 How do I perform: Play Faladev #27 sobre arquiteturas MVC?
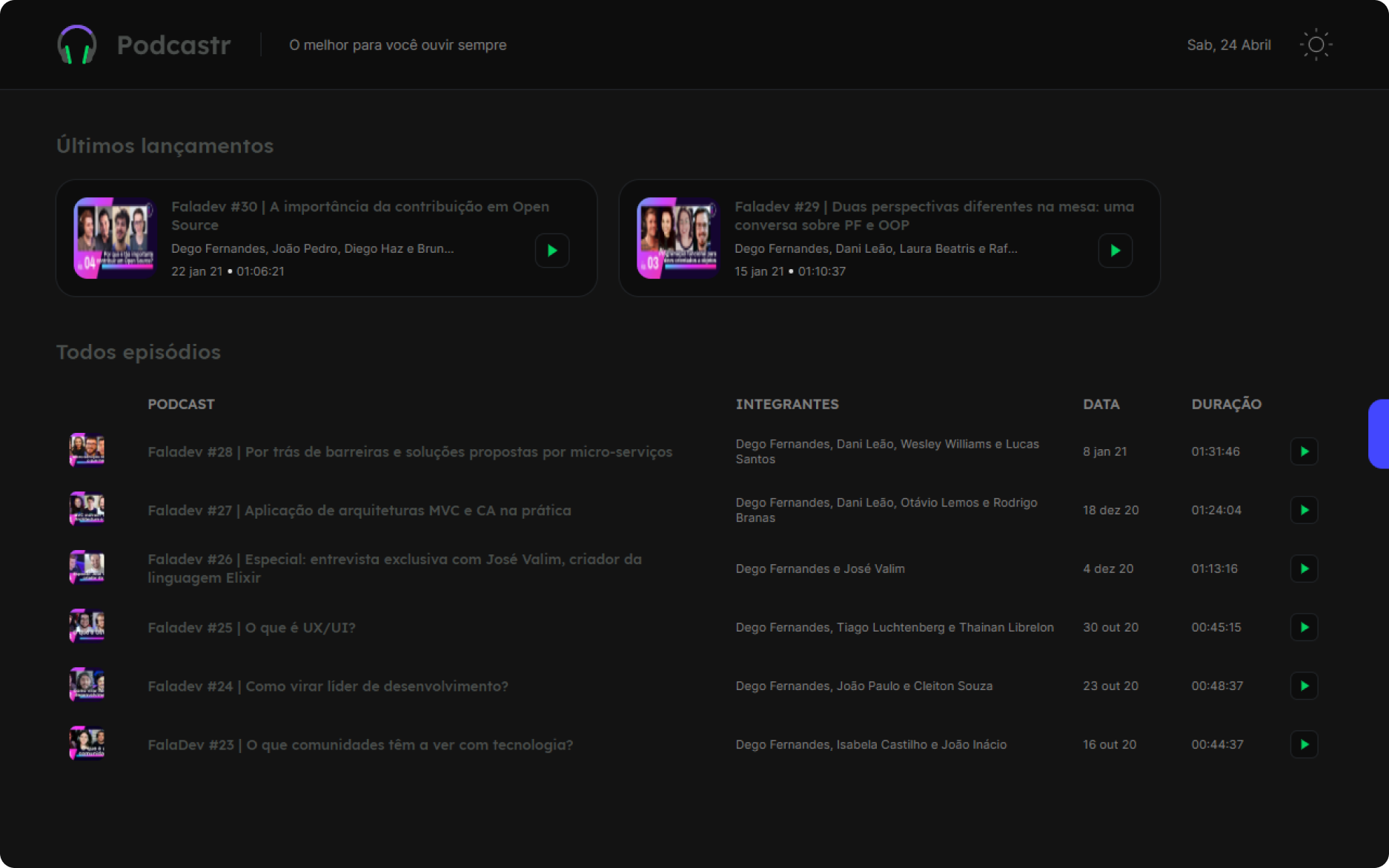[x=1304, y=510]
